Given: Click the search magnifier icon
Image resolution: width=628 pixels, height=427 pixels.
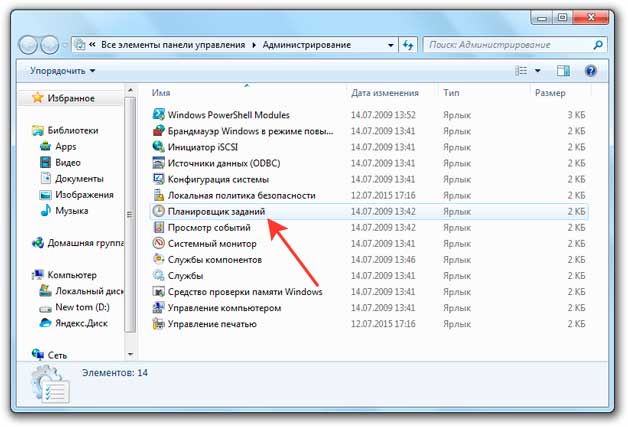Looking at the screenshot, I should (598, 45).
